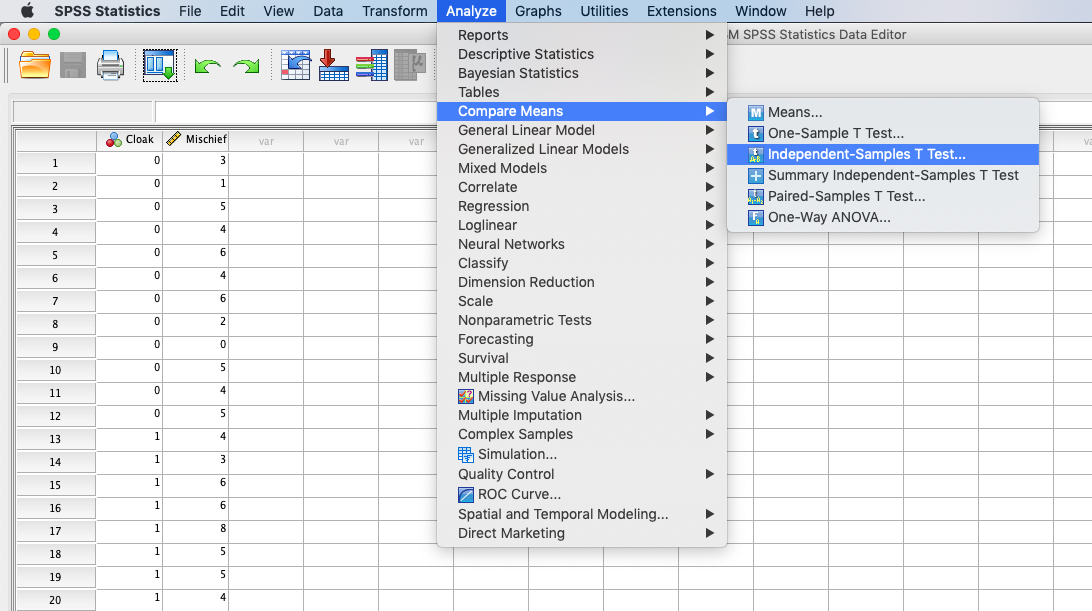Expand the Bayesian Statistics submenu arrow
Image resolution: width=1092 pixels, height=611 pixels.
click(710, 73)
